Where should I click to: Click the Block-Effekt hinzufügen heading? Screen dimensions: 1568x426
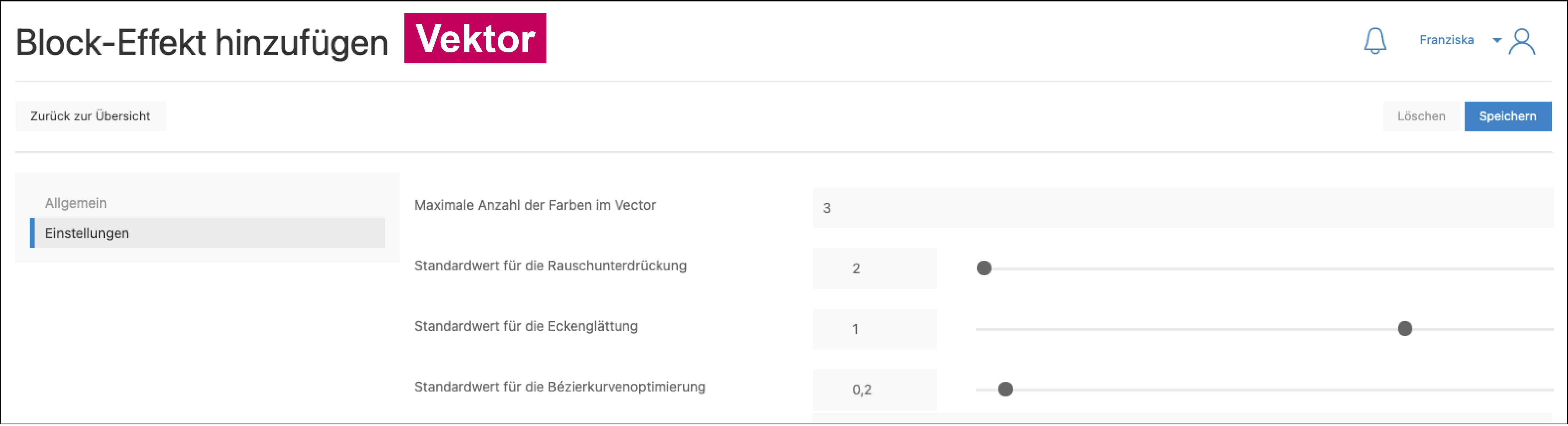click(x=201, y=43)
